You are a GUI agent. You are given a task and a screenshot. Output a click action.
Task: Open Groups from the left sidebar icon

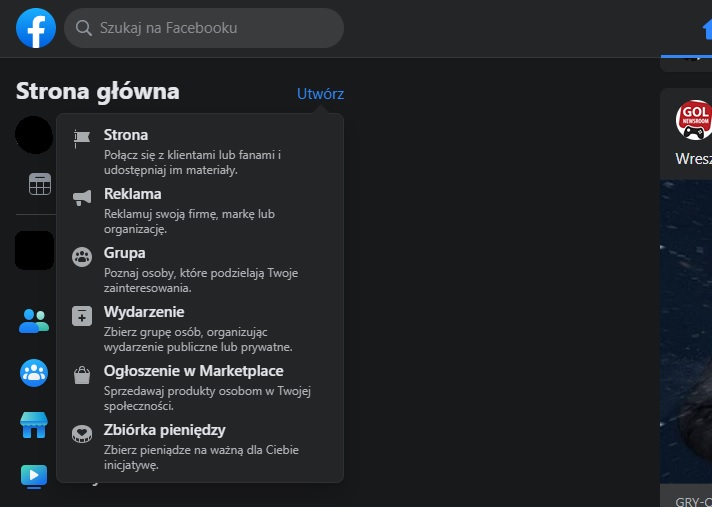click(x=34, y=372)
